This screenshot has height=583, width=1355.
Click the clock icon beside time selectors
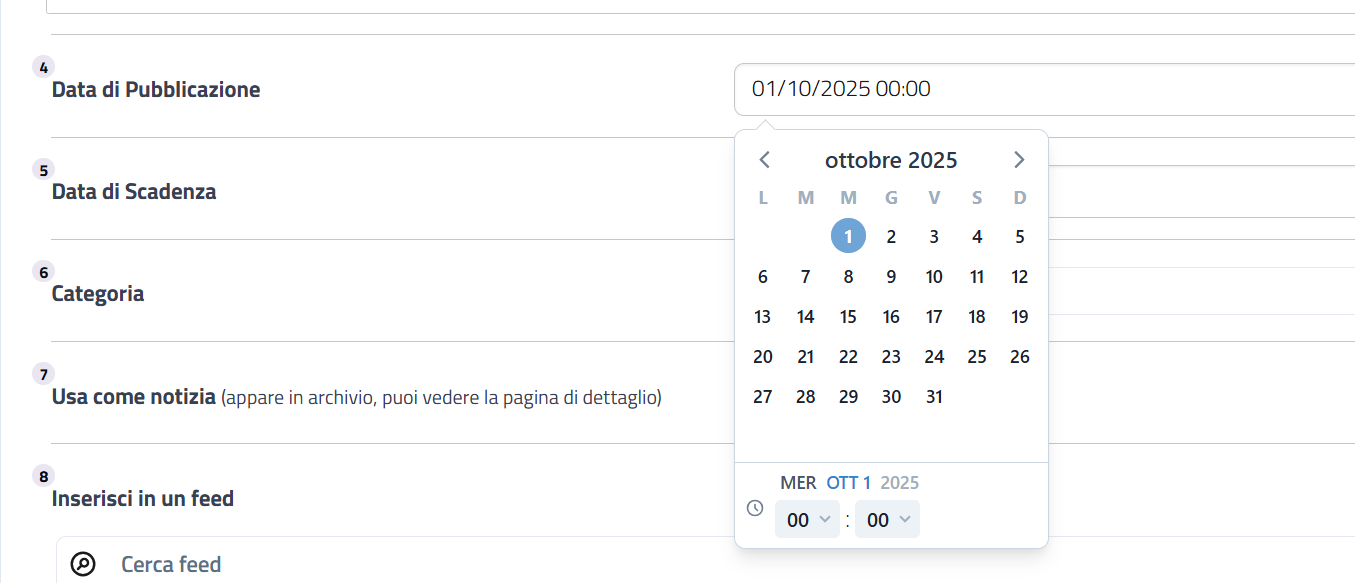coord(755,508)
